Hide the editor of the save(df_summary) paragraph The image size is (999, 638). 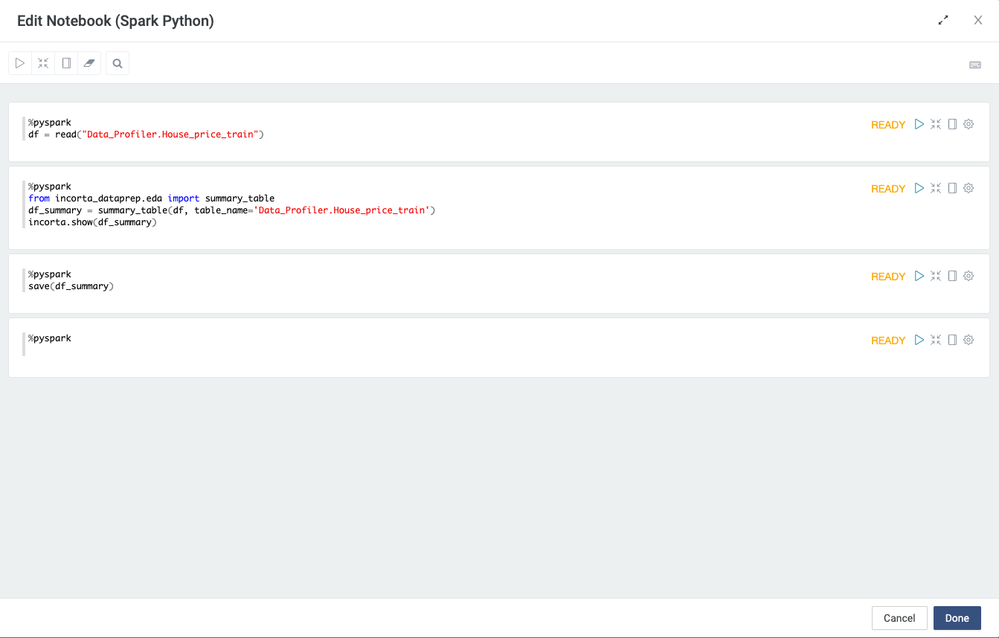coord(936,277)
